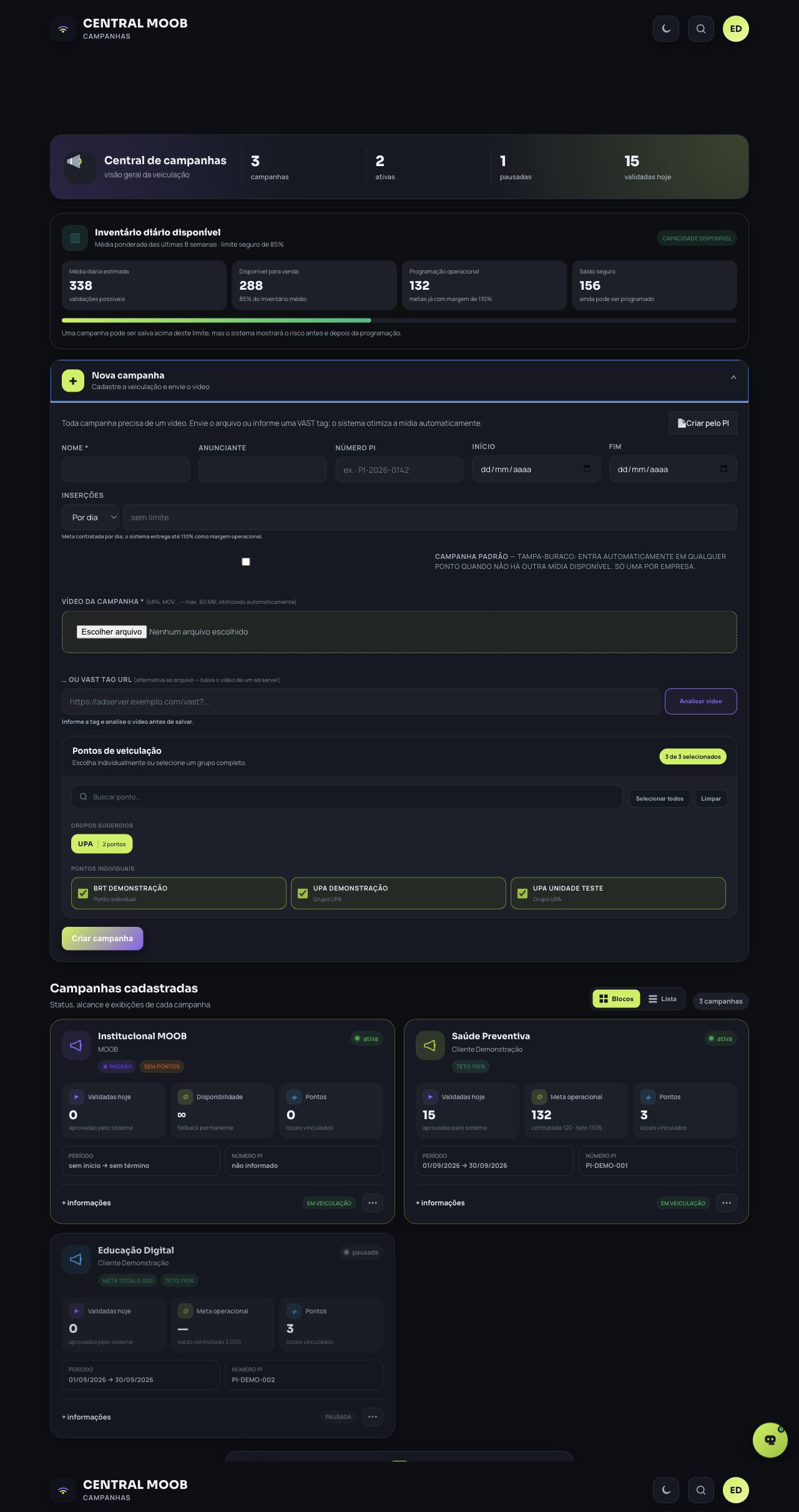Screen dimensions: 799x1512
Task: Click Limpar points button
Action: pos(711,798)
